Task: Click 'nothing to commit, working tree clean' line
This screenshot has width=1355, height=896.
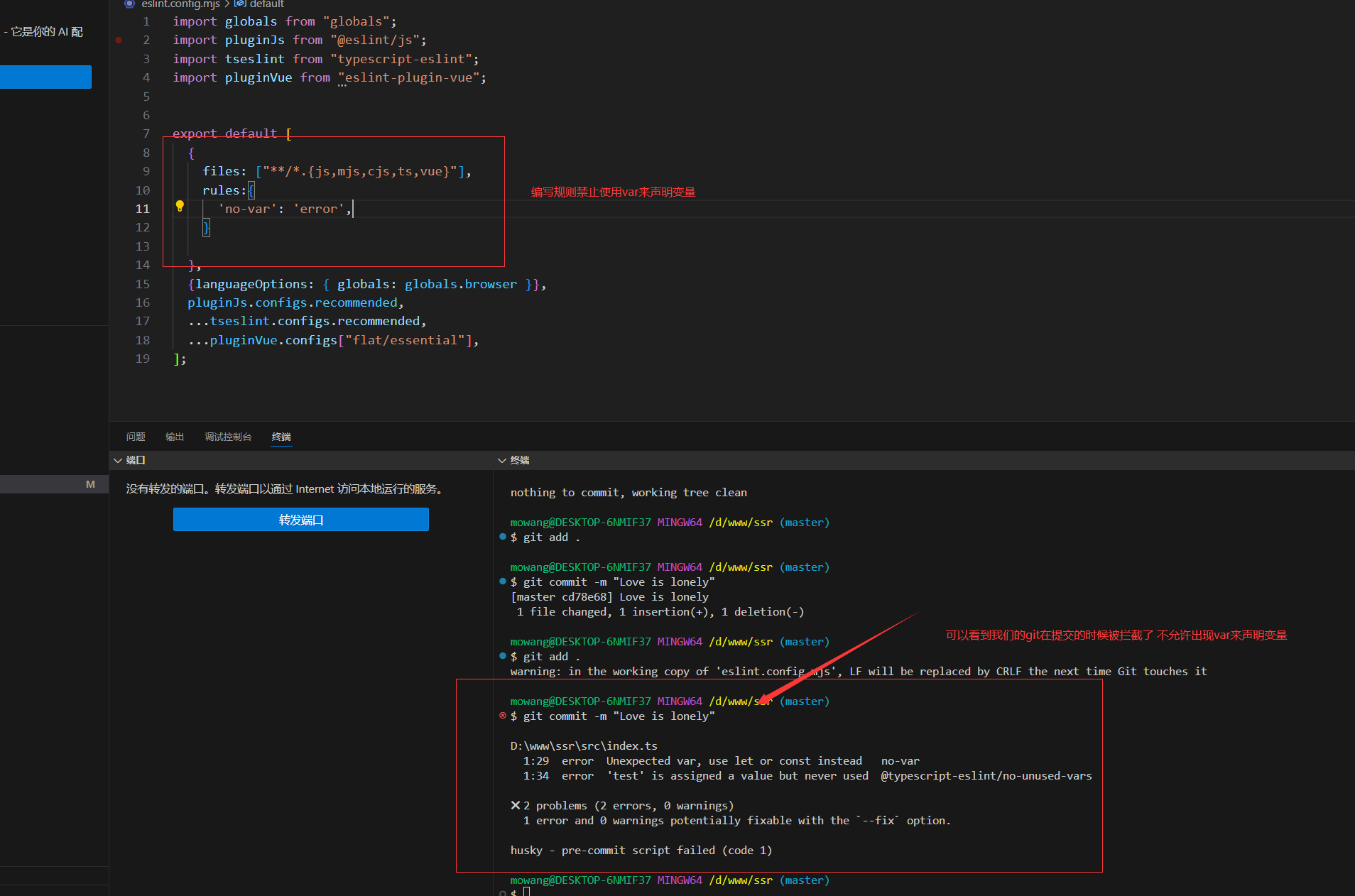Action: point(628,492)
